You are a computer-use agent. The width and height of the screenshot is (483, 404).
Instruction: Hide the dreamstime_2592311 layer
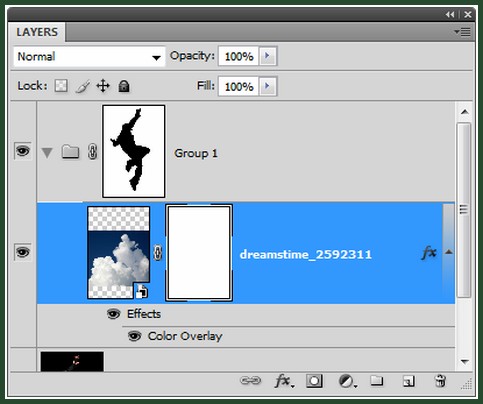tap(23, 252)
